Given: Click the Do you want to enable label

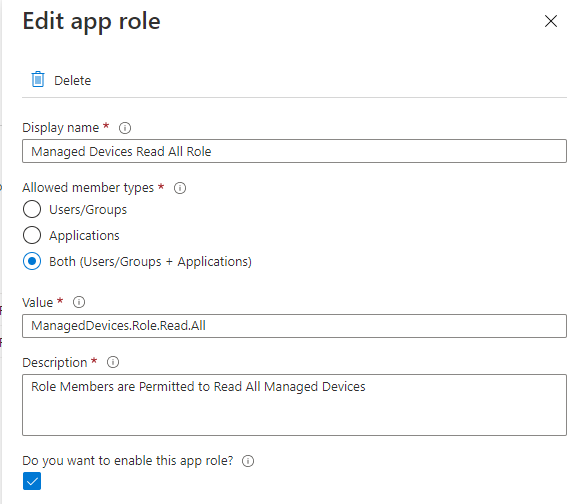Looking at the screenshot, I should point(128,461).
